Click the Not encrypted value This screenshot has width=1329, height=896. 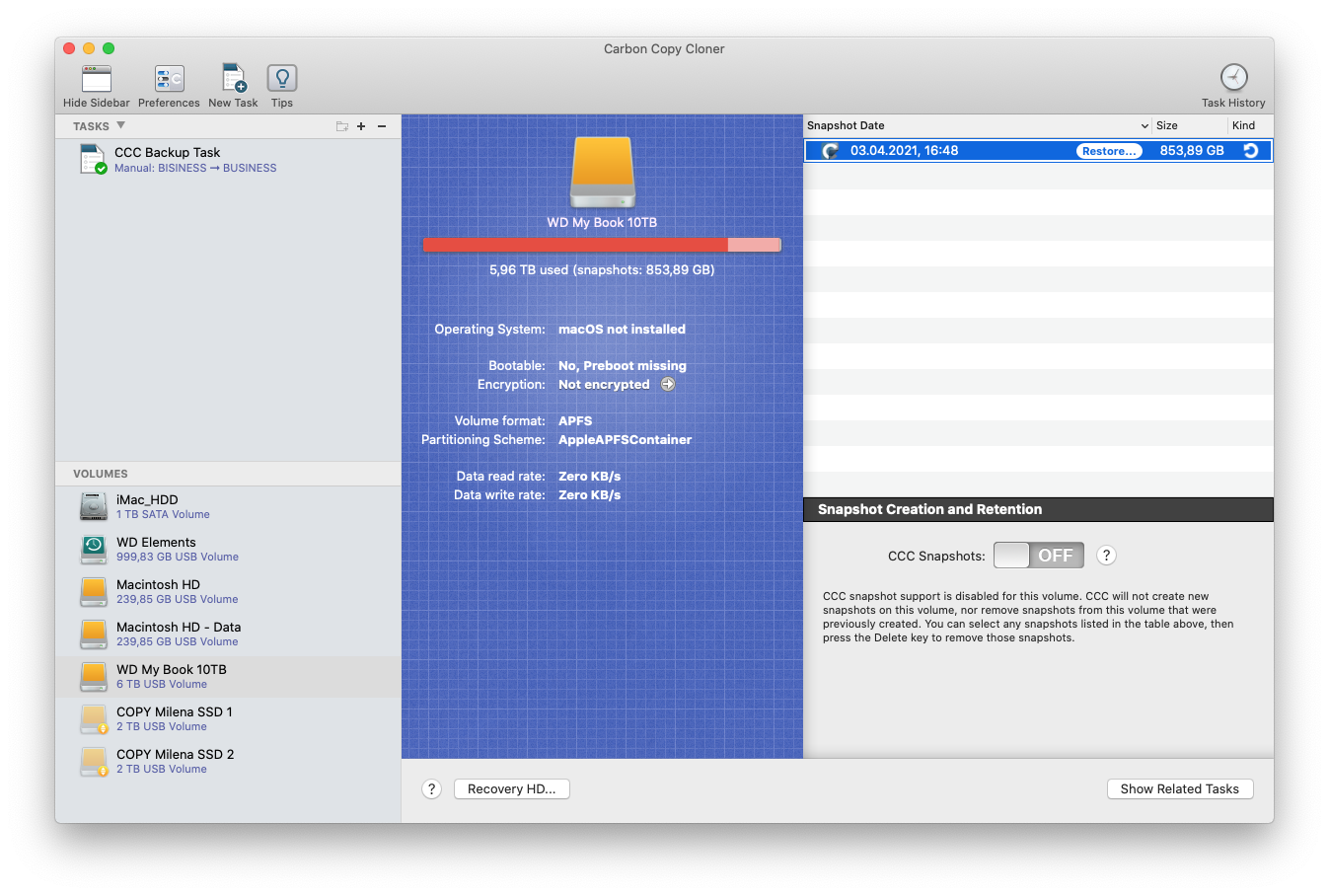(604, 385)
